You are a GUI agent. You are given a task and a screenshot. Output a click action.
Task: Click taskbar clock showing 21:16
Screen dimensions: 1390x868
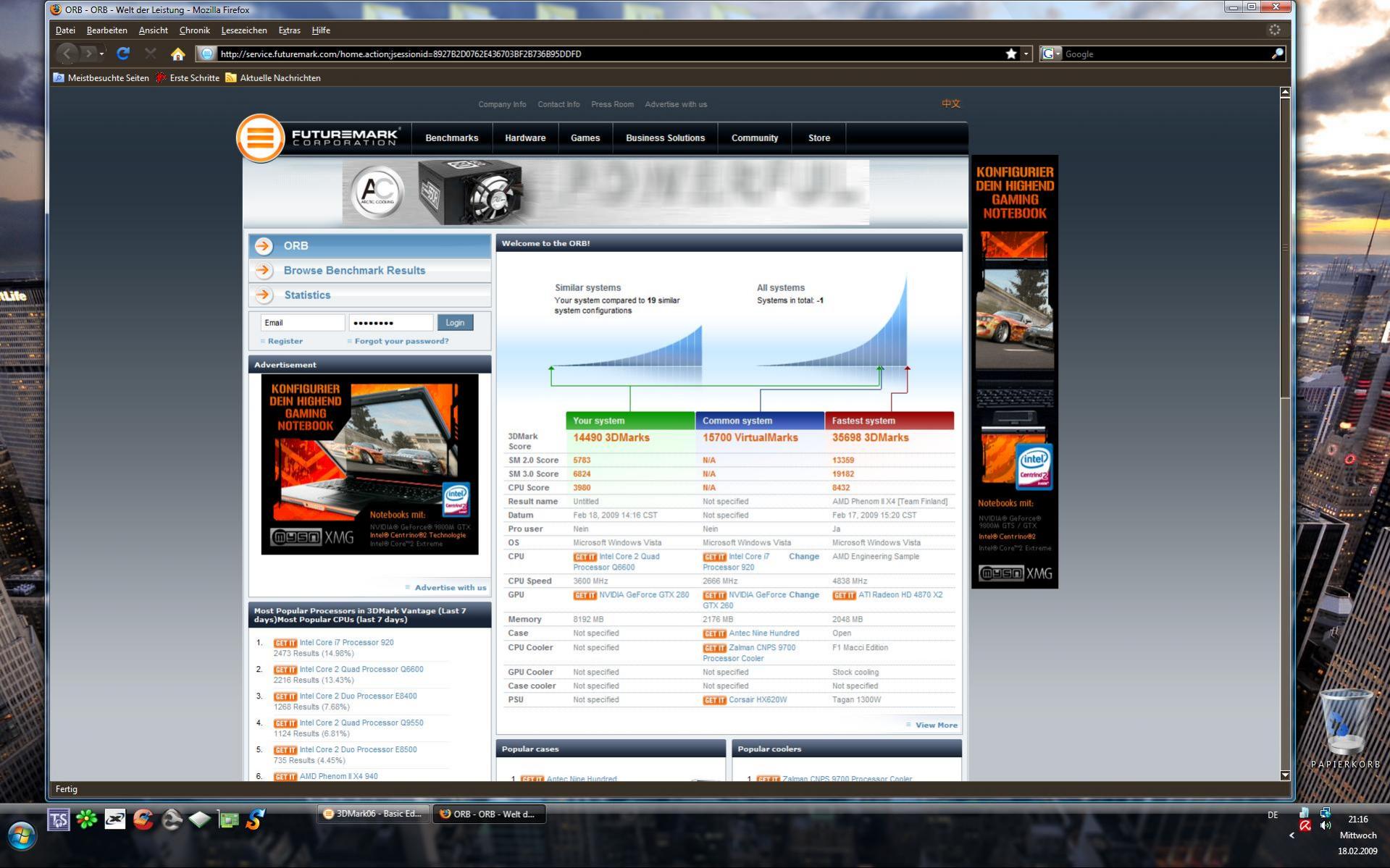click(1357, 819)
